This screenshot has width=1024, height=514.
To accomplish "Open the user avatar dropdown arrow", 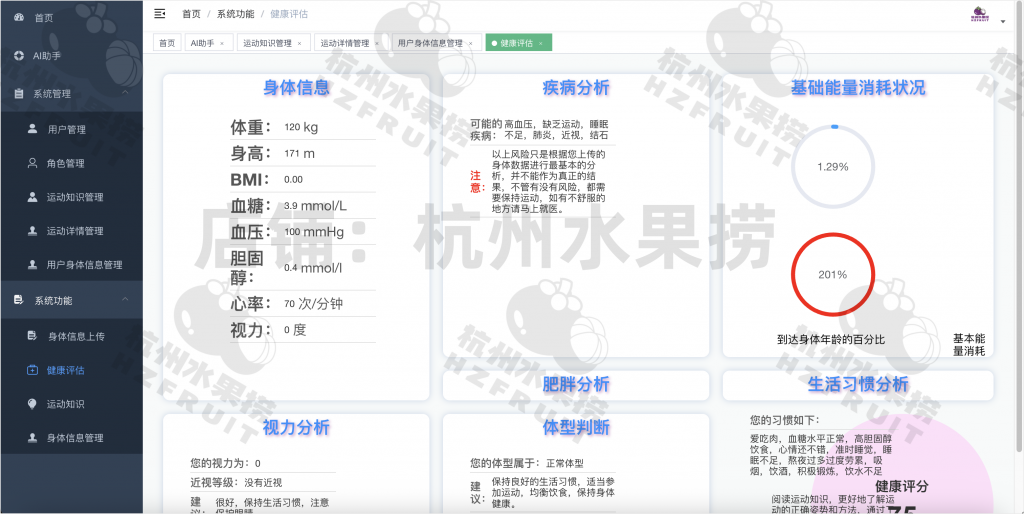I will (1003, 21).
